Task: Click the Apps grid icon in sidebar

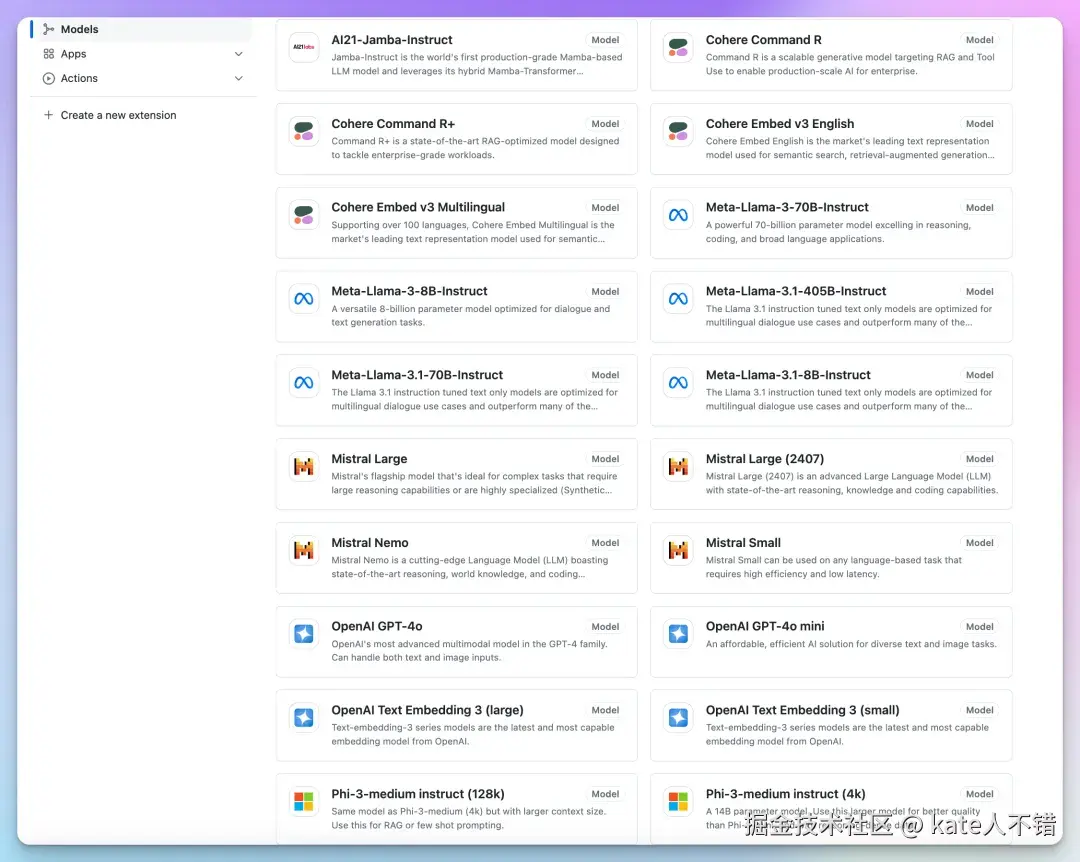Action: 48,54
